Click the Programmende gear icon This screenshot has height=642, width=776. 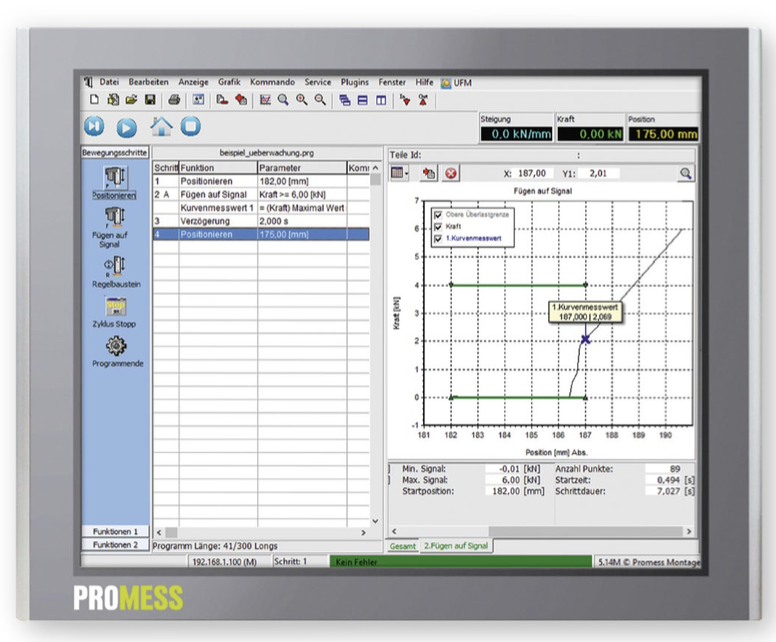[113, 346]
